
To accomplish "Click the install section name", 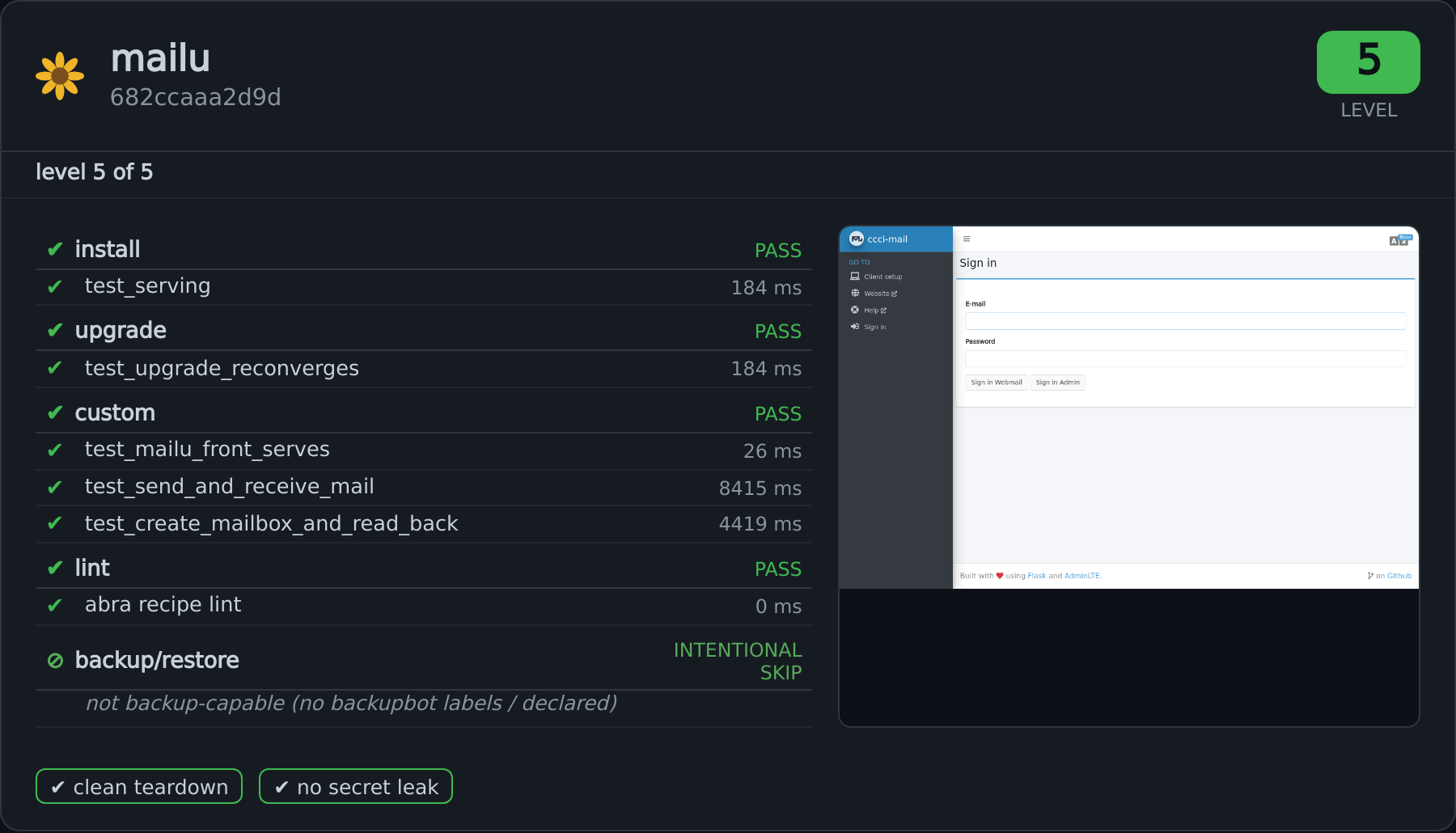I will [108, 249].
